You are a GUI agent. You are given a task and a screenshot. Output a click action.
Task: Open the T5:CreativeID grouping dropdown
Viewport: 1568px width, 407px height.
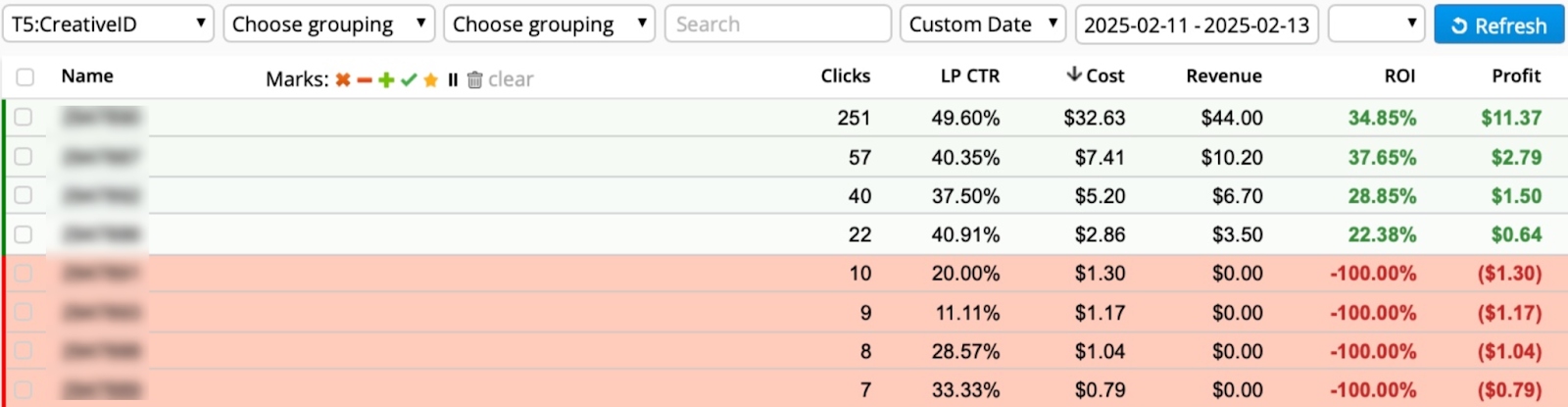pos(108,25)
